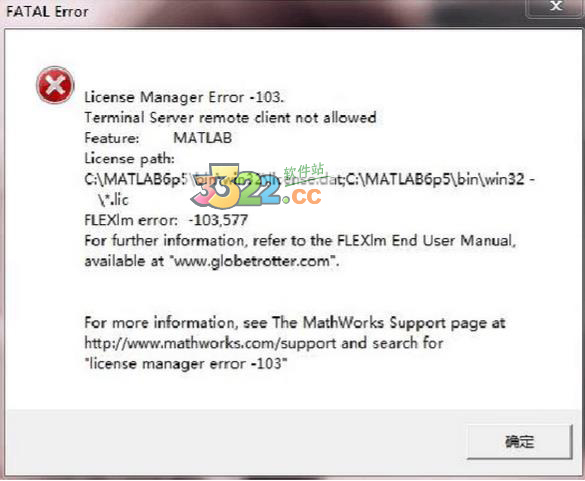Open the www.globetrotter.com address text

252,261
